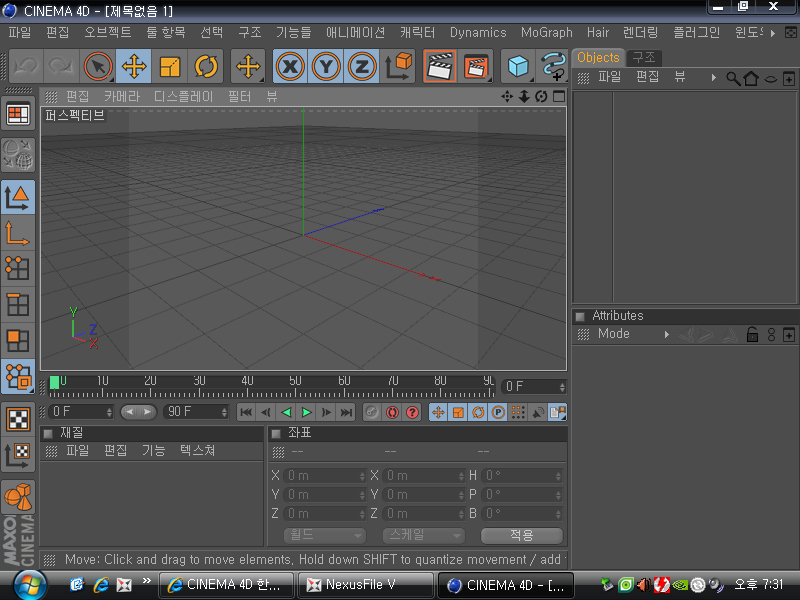Open the 오브젝트 menu
Screen dimensions: 800x600
(108, 33)
